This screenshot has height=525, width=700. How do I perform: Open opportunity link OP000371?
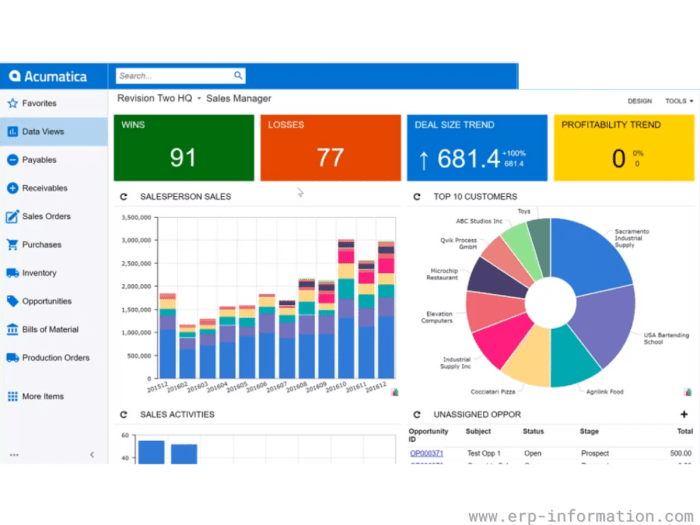[x=426, y=453]
